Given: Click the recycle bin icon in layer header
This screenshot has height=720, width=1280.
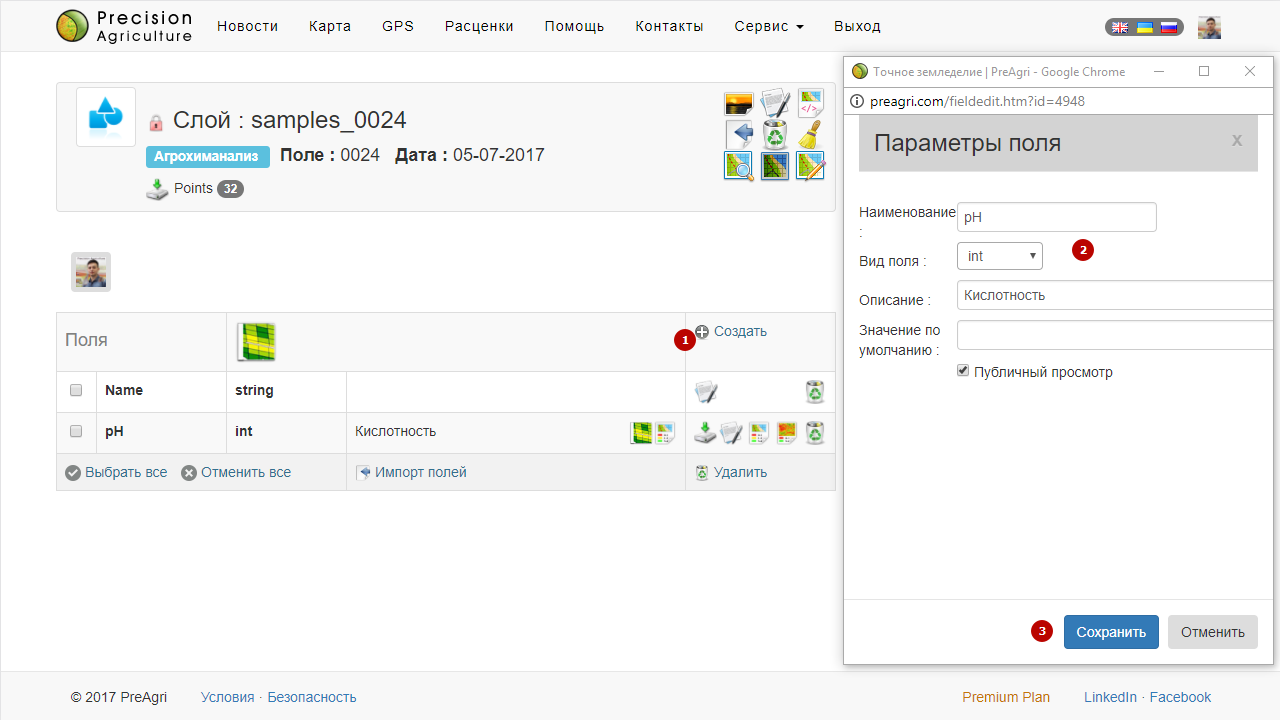Looking at the screenshot, I should pyautogui.click(x=775, y=134).
